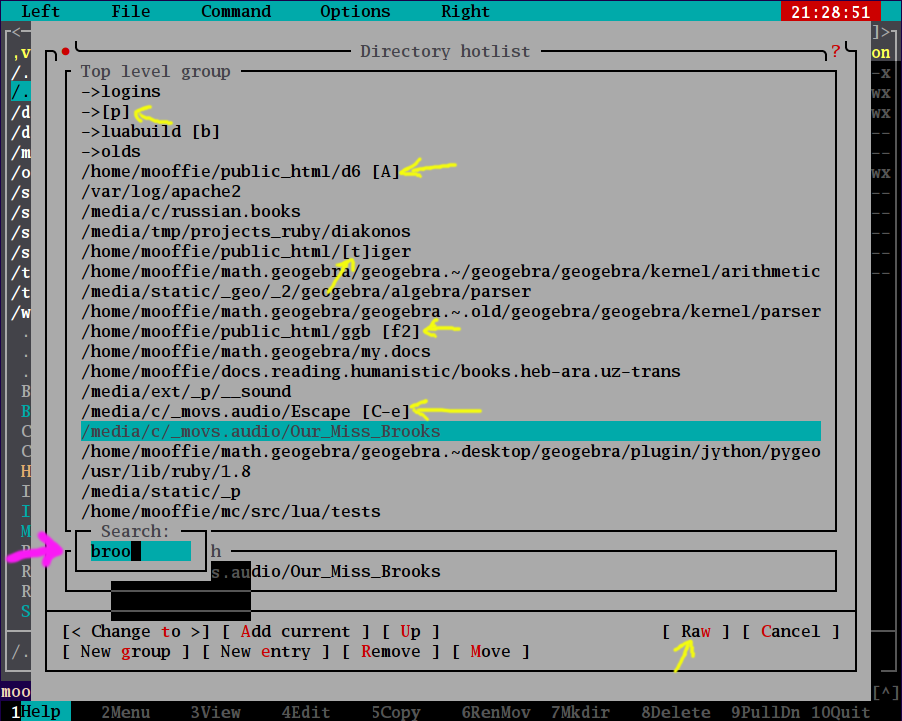Click the 10Quit function key
This screenshot has width=902, height=721.
click(x=840, y=712)
